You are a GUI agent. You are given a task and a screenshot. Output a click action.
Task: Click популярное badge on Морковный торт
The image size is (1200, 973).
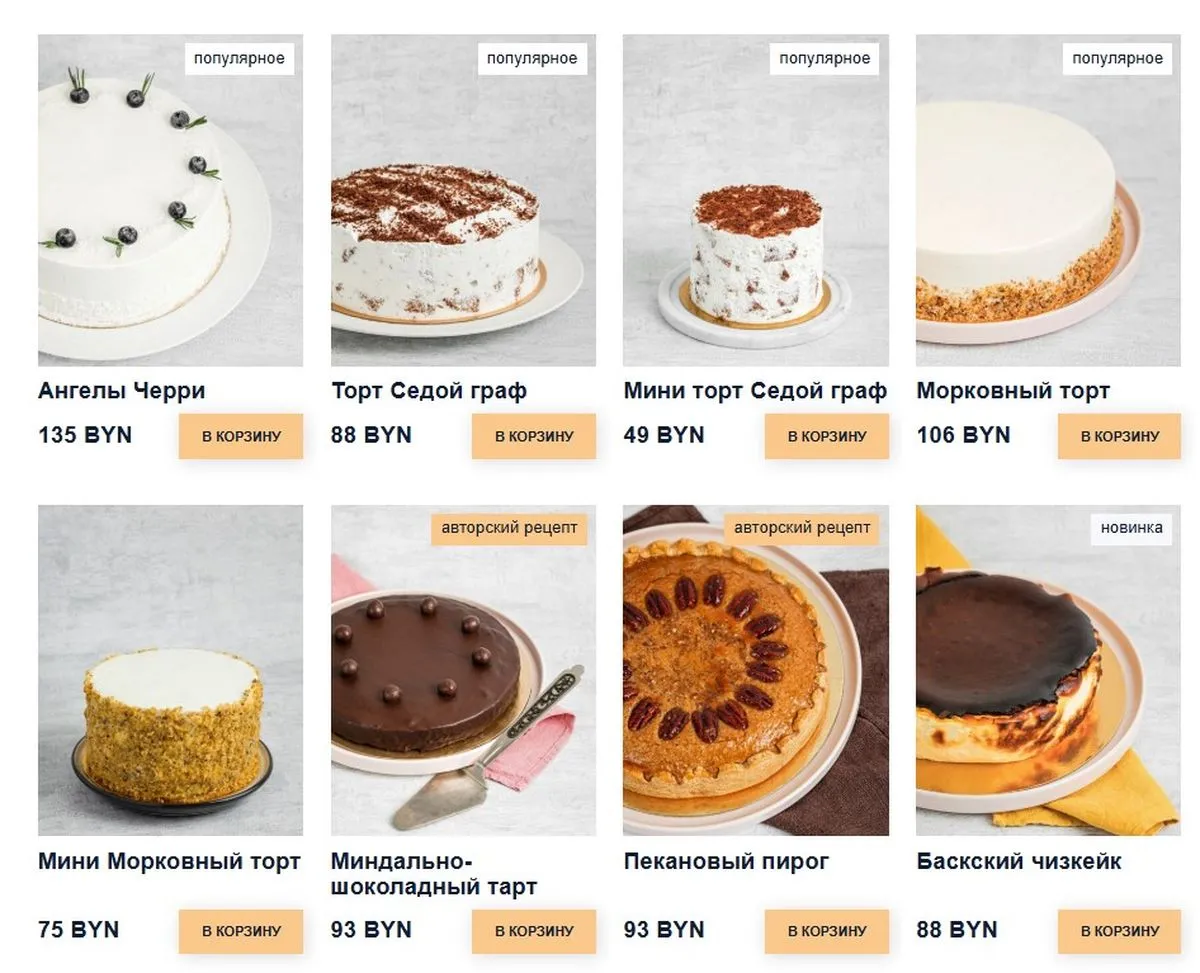[1117, 58]
